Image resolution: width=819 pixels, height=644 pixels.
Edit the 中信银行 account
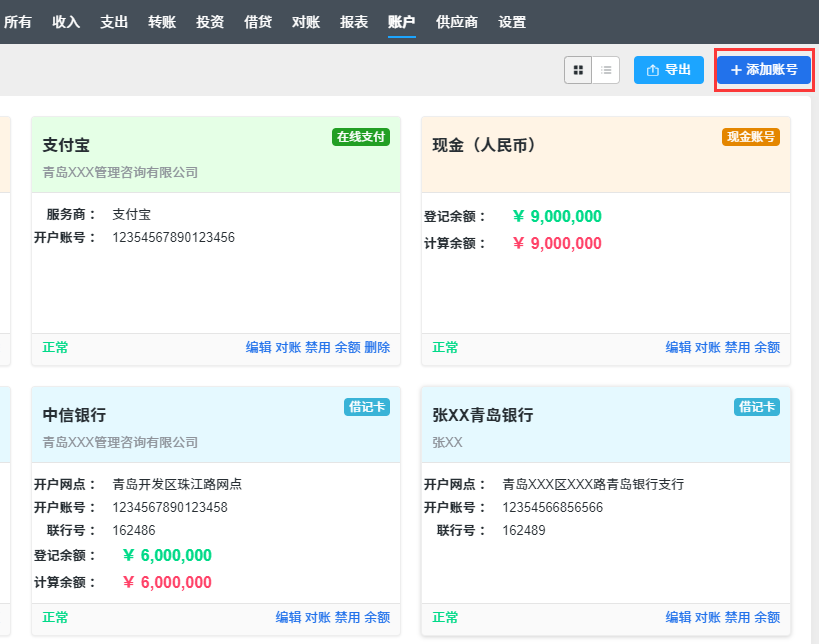coord(288,618)
